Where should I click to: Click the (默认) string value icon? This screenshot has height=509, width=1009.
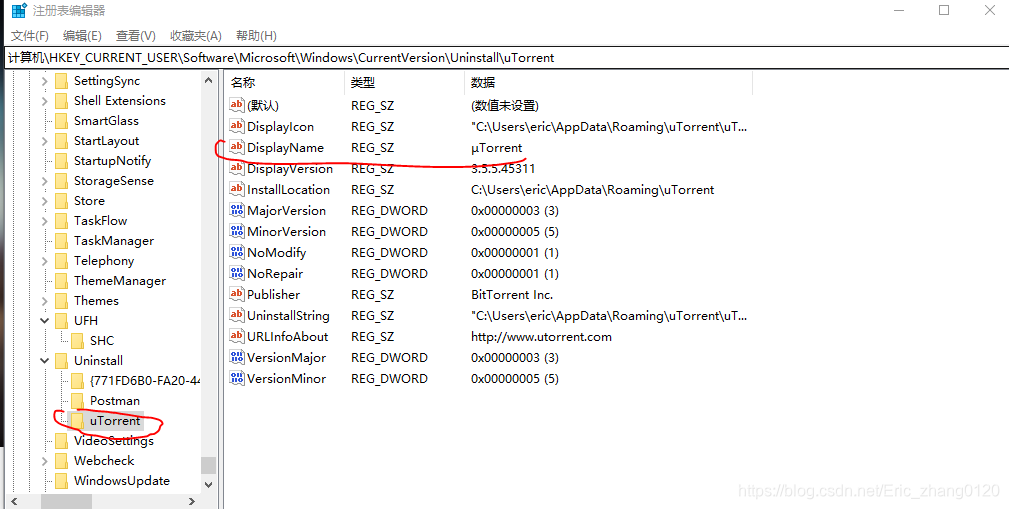(x=237, y=105)
